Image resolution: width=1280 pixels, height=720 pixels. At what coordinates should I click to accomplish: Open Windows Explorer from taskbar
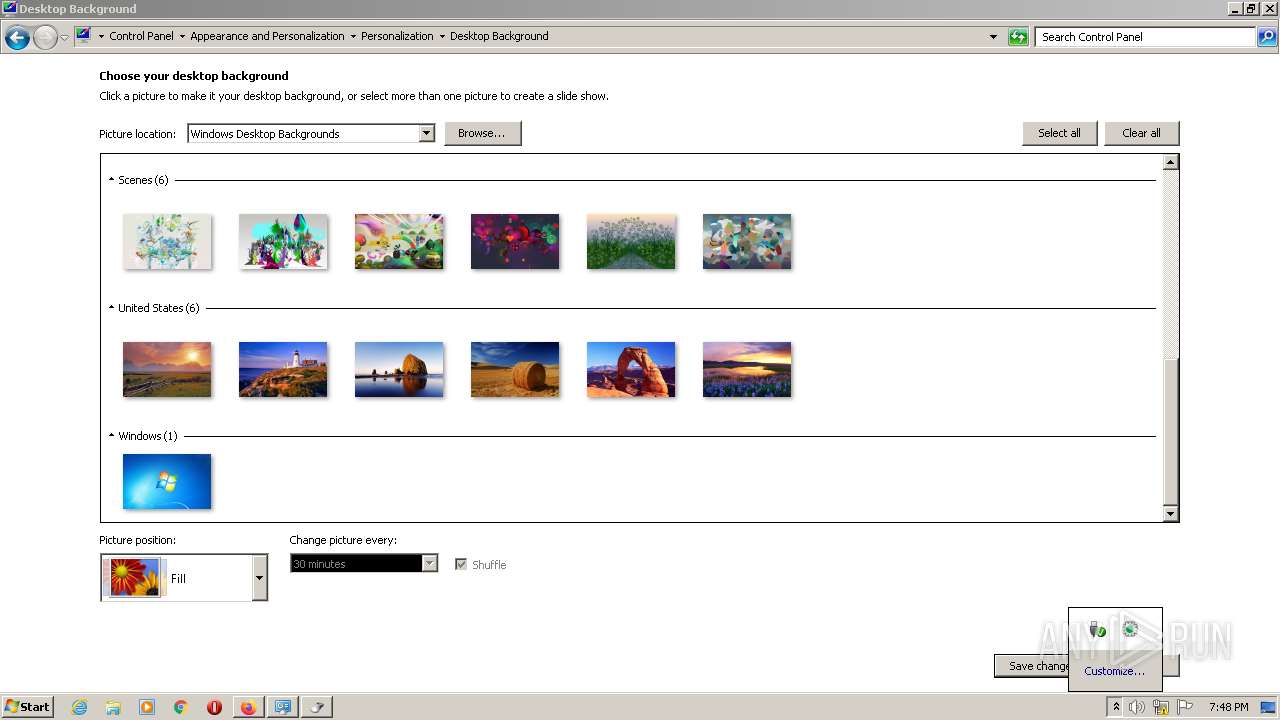(x=113, y=707)
